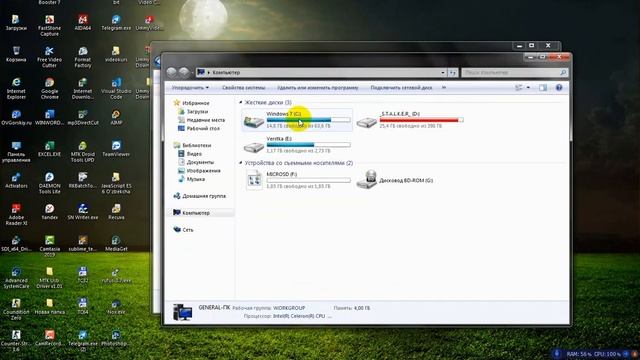Open DAEMON Tools Lite shortcut
This screenshot has height=360, width=640.
(49, 183)
